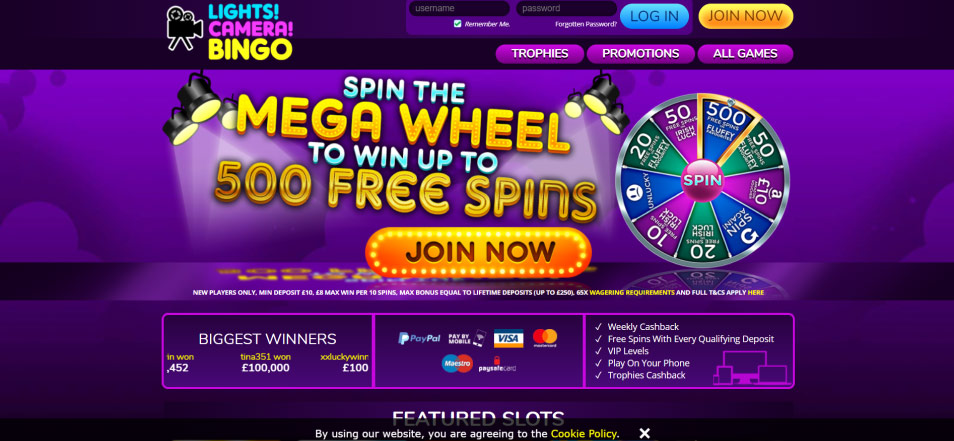Open the Forgotten Password link
The width and height of the screenshot is (954, 441).
pos(586,24)
